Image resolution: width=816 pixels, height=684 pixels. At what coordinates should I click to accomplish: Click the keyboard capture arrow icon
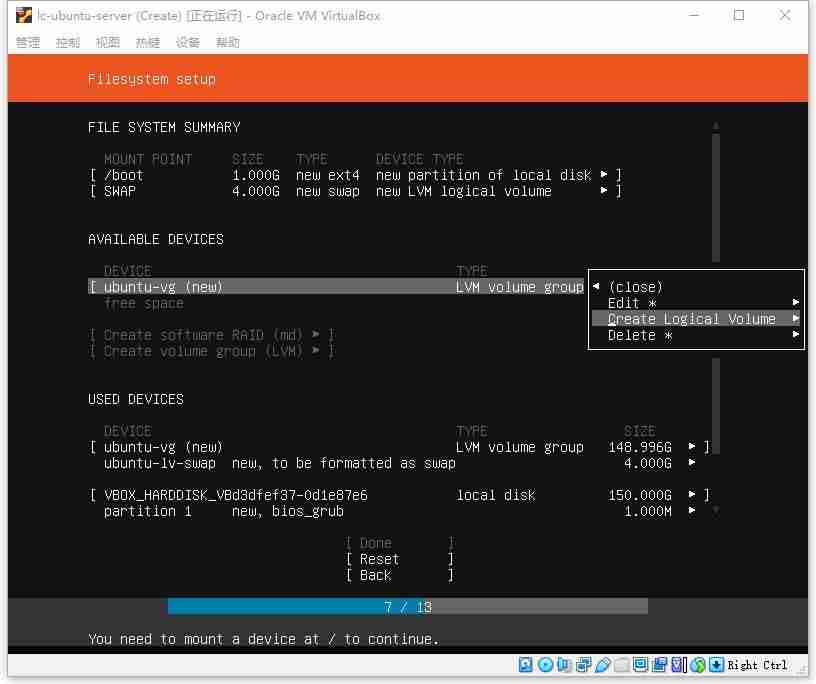click(717, 665)
